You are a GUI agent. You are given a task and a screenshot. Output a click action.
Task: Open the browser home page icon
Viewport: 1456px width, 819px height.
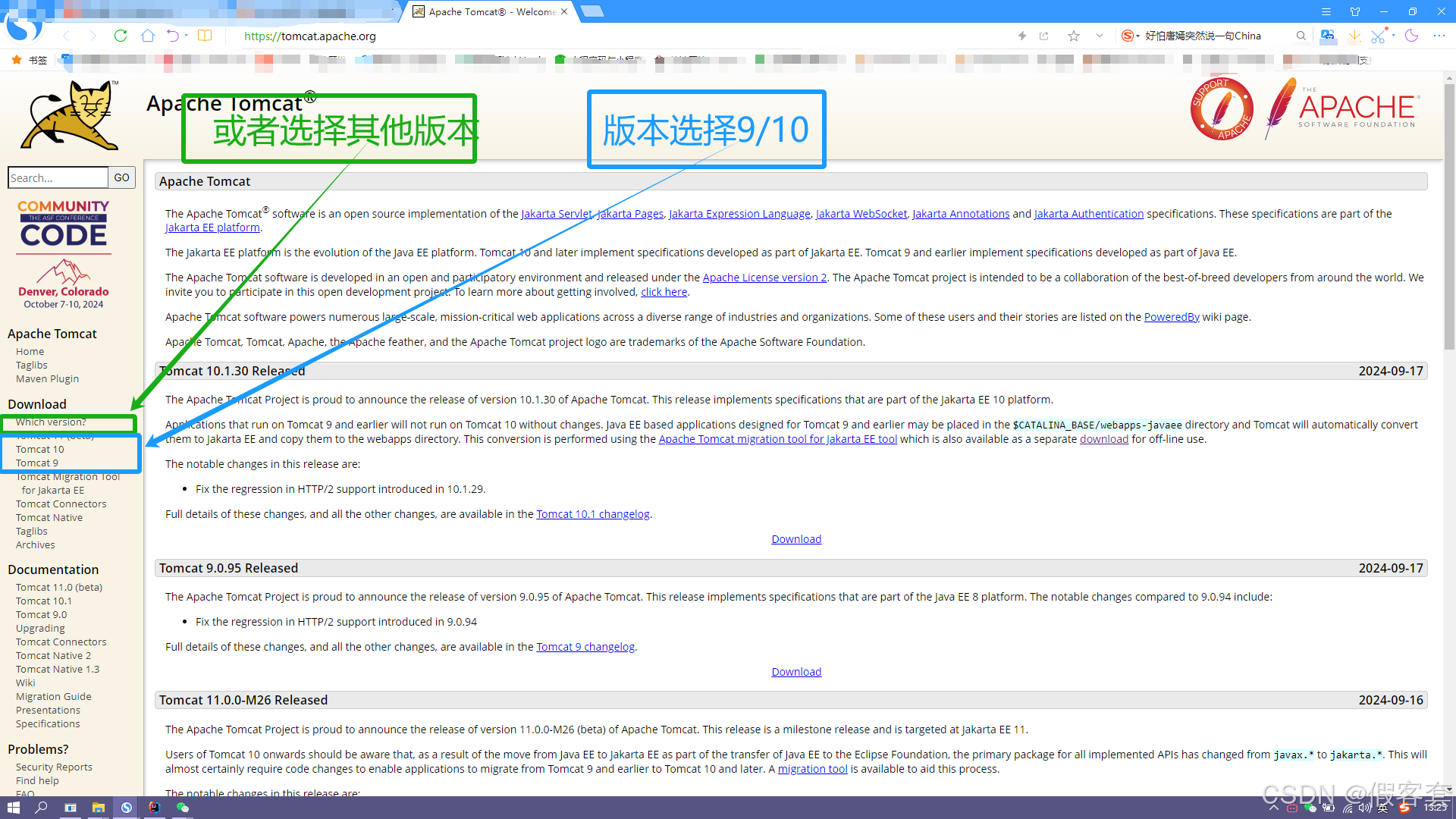point(148,36)
